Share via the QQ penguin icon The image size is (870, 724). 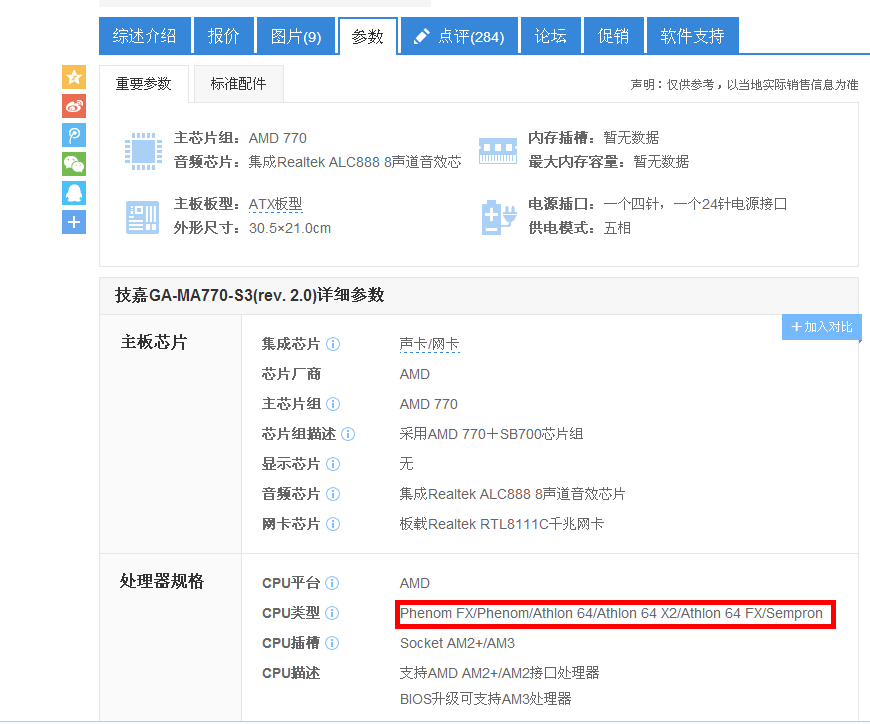tap(74, 193)
